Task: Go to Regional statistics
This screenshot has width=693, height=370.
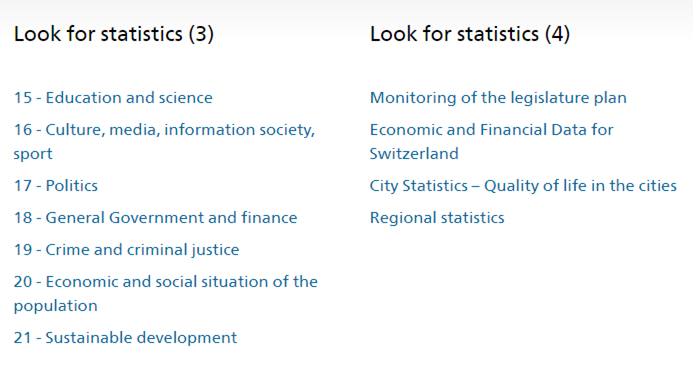Action: 437,217
